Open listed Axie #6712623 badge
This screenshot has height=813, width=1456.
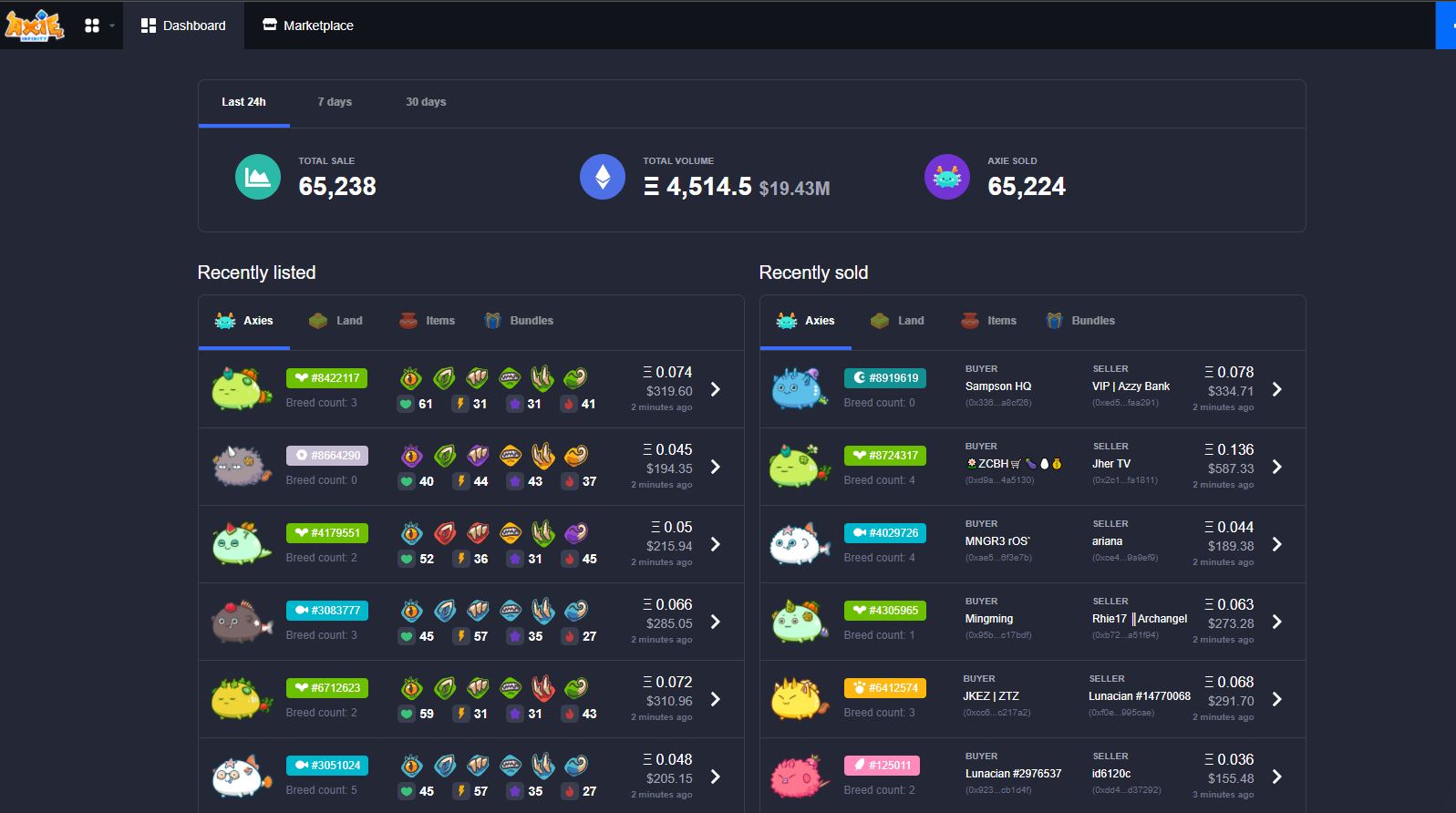point(326,688)
